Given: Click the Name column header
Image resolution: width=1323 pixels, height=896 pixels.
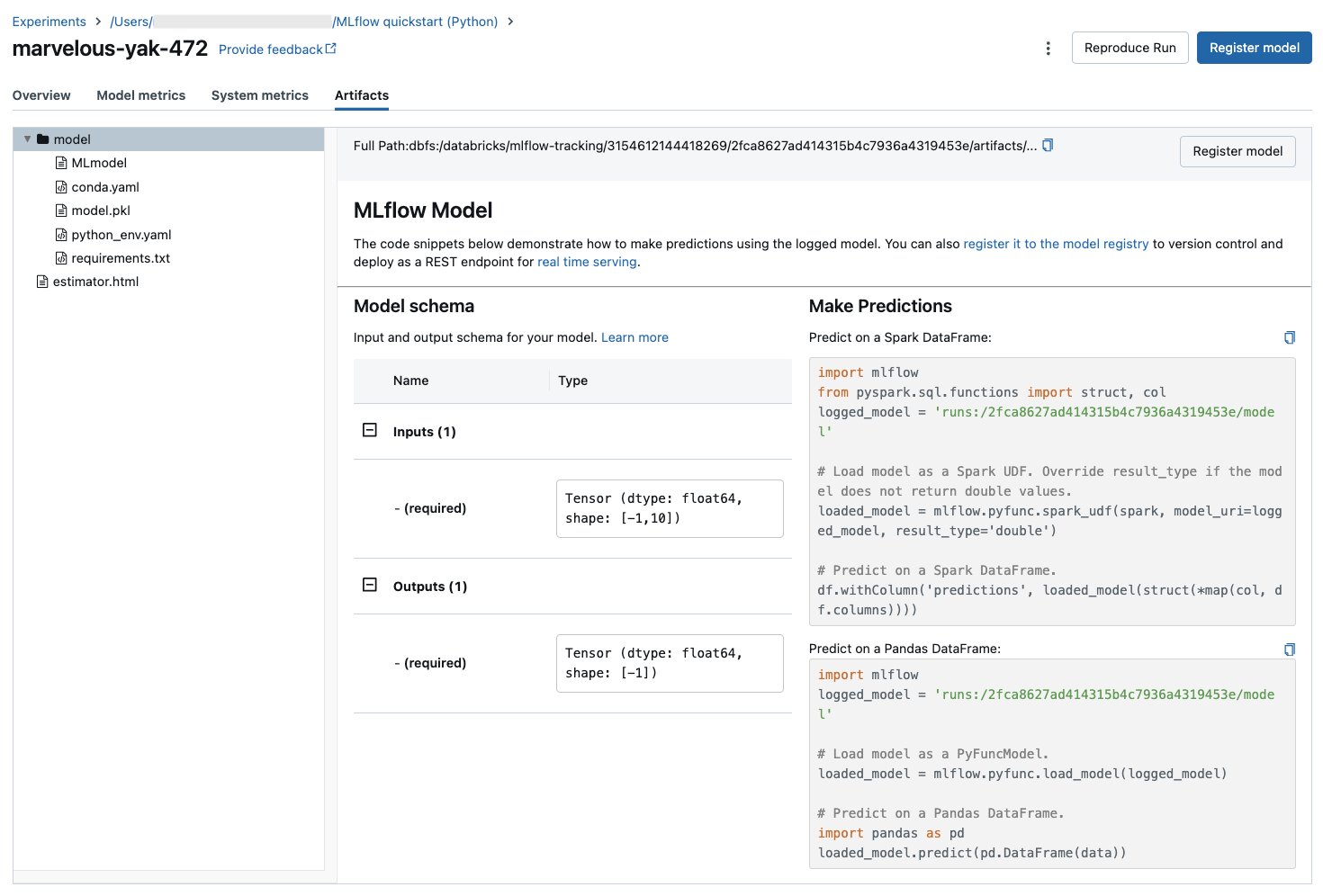Looking at the screenshot, I should (410, 381).
